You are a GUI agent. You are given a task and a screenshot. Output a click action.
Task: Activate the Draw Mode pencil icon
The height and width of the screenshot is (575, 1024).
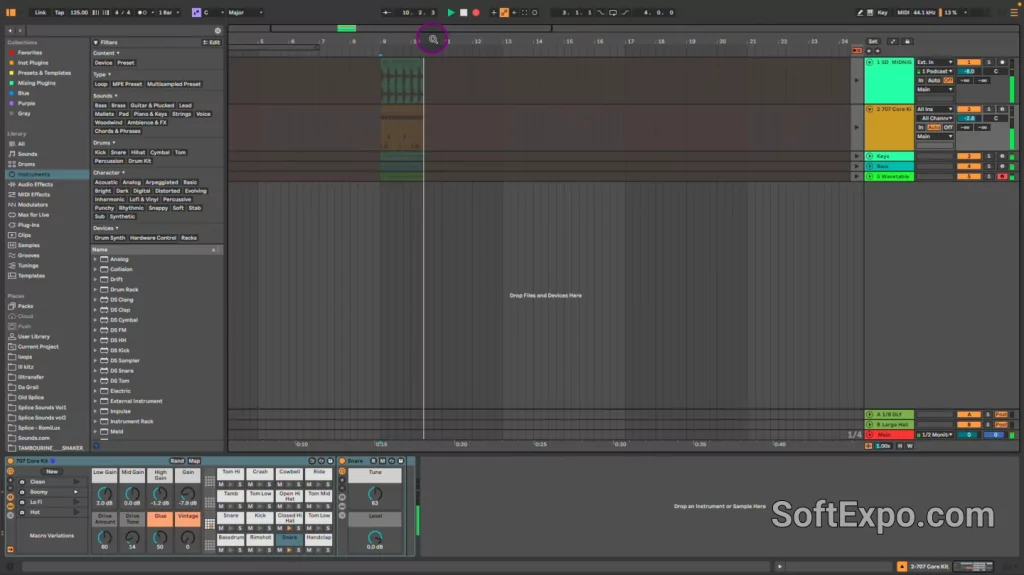tap(859, 12)
